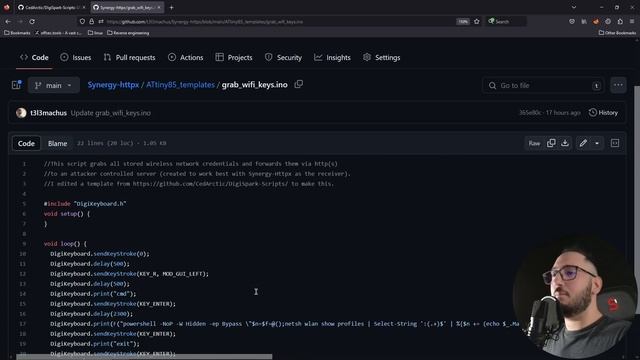Open the Insights tab

332,58
